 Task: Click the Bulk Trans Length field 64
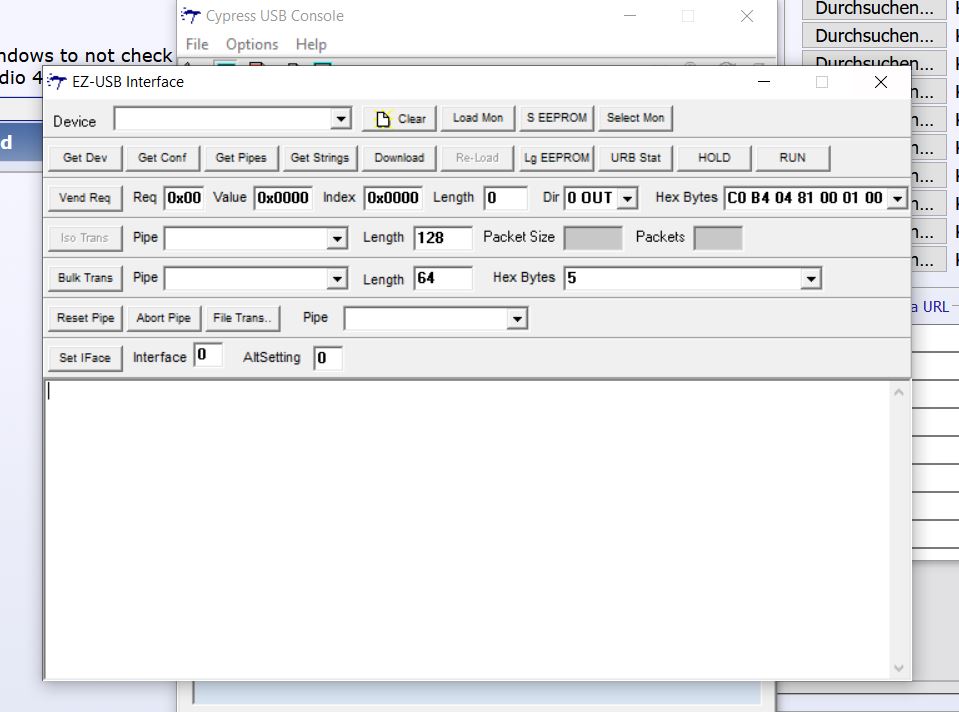coord(443,278)
